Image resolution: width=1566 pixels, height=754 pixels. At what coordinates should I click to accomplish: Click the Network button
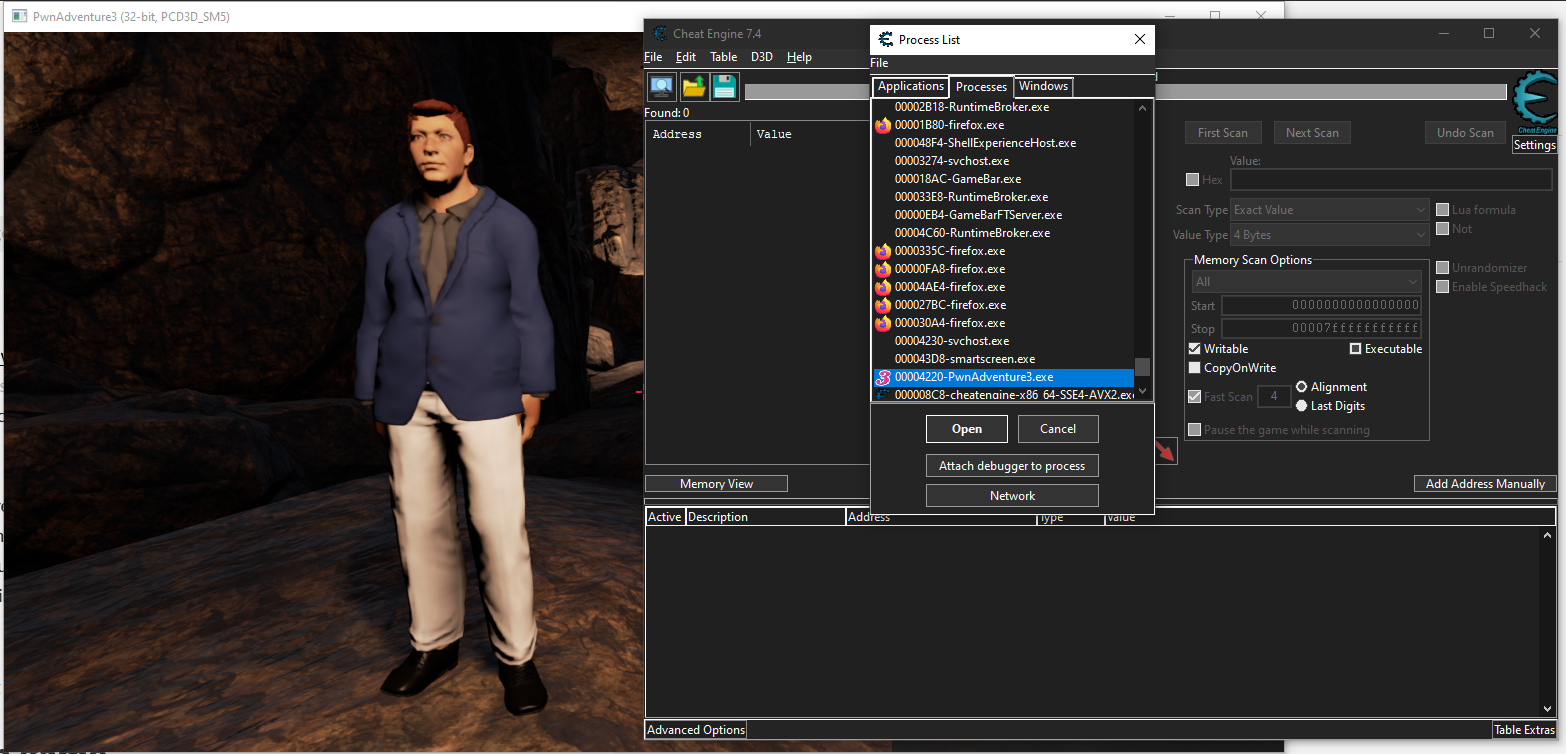pos(1012,496)
